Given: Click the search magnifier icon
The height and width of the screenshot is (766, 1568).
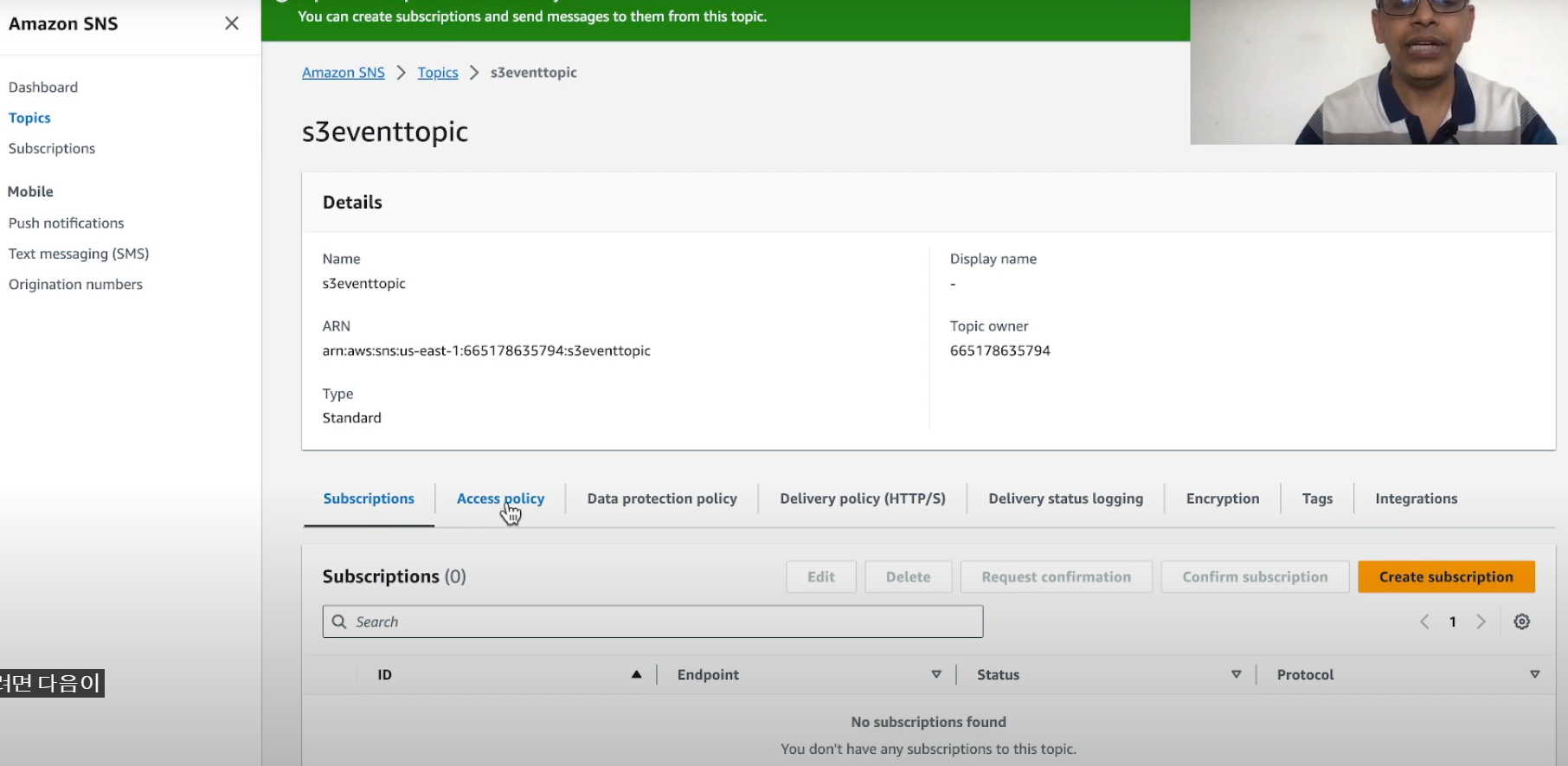Looking at the screenshot, I should click(339, 621).
